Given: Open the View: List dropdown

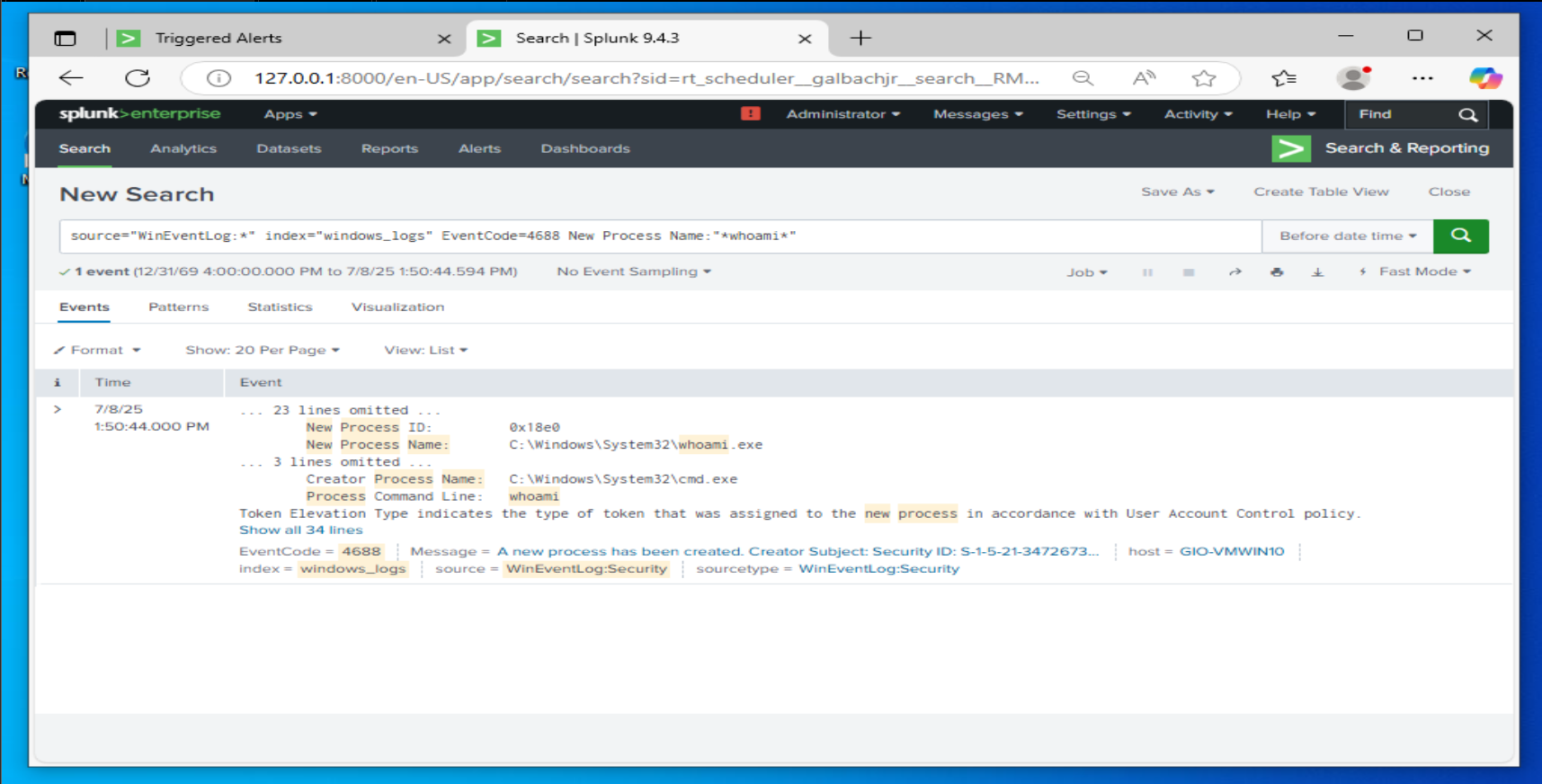Looking at the screenshot, I should [x=426, y=350].
